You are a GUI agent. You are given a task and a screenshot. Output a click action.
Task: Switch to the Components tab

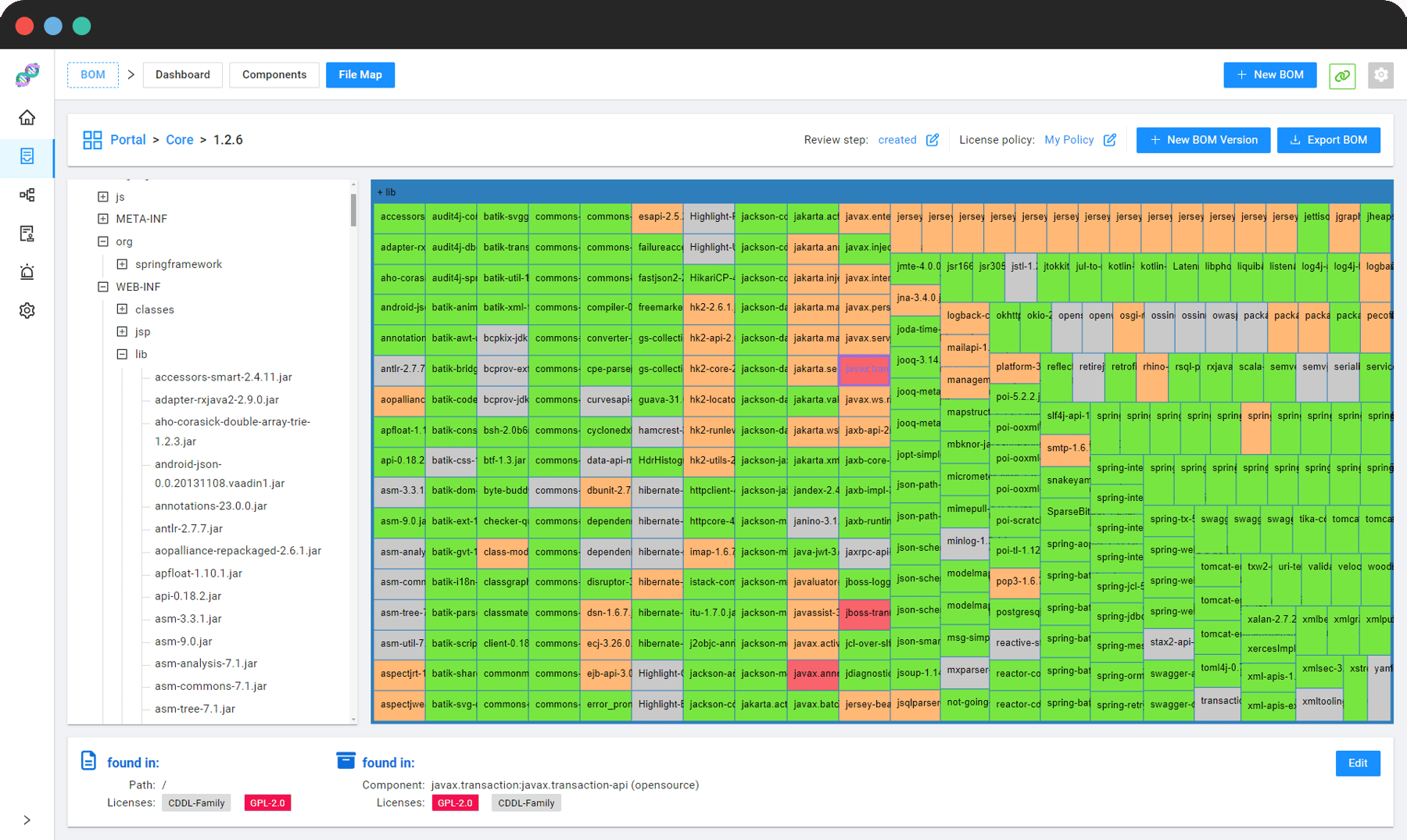[x=274, y=74]
